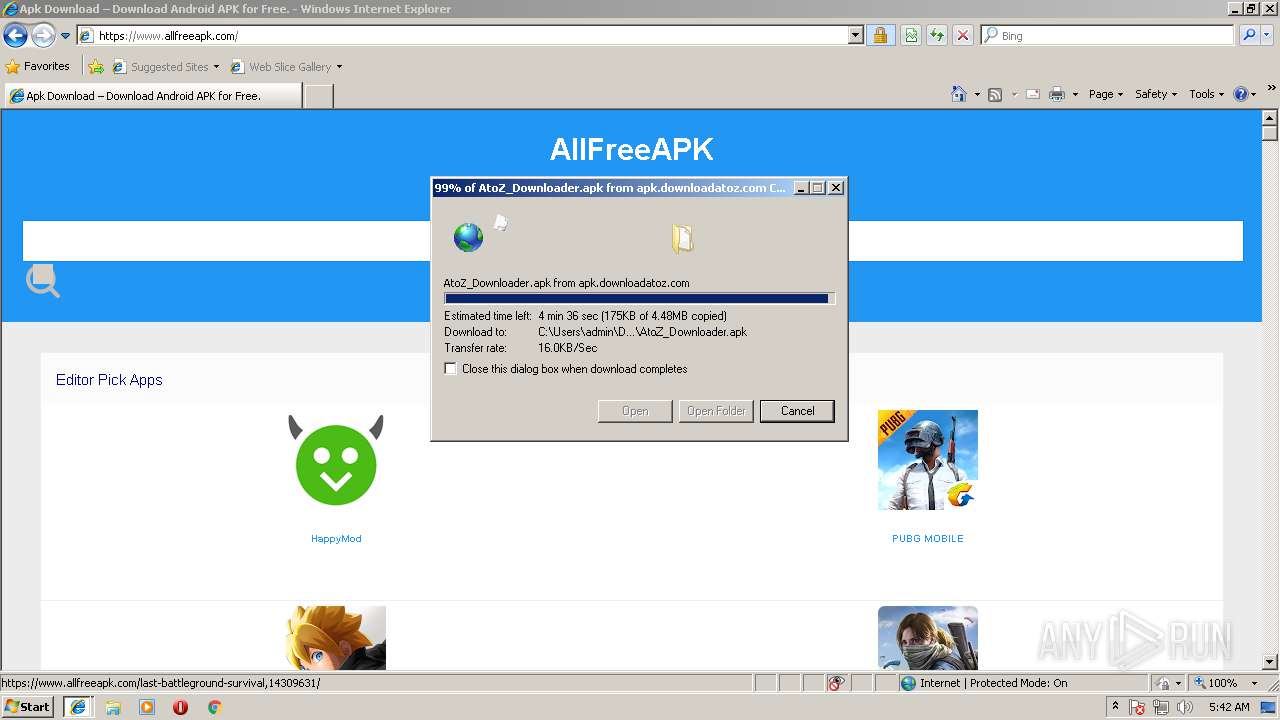Click the HappyMod text link
The height and width of the screenshot is (720, 1280).
pyautogui.click(x=336, y=538)
